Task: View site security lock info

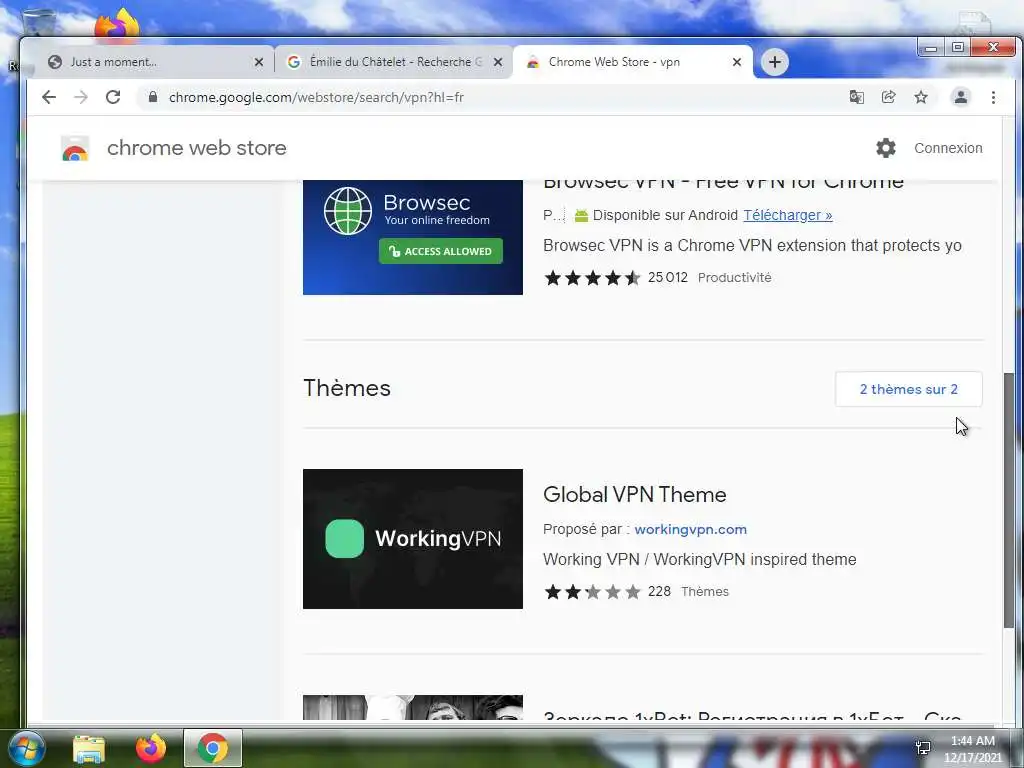Action: click(x=153, y=97)
